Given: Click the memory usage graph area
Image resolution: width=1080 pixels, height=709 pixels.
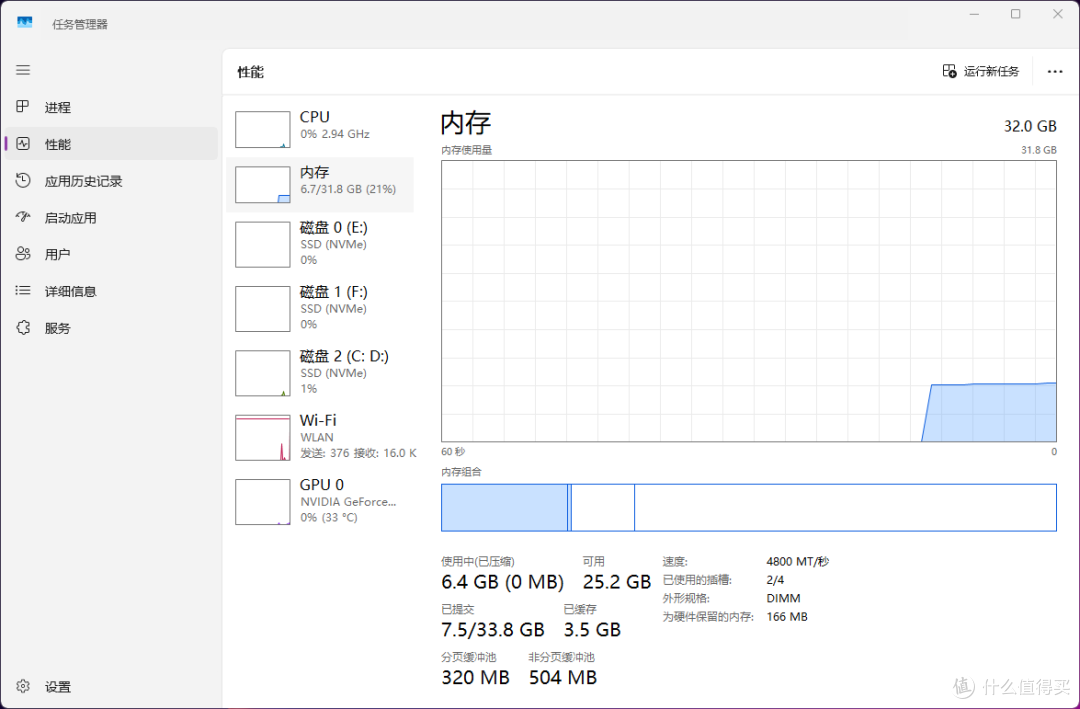Looking at the screenshot, I should pos(749,301).
